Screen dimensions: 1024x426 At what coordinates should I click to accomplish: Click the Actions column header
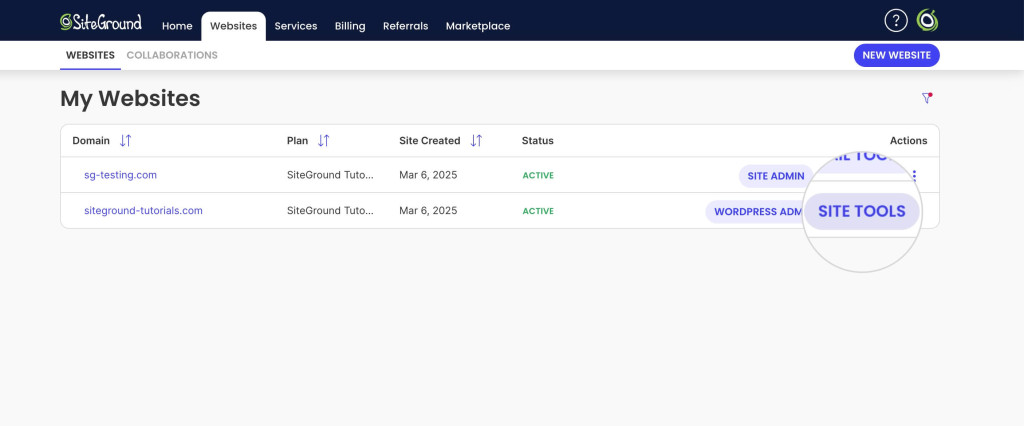tap(908, 140)
